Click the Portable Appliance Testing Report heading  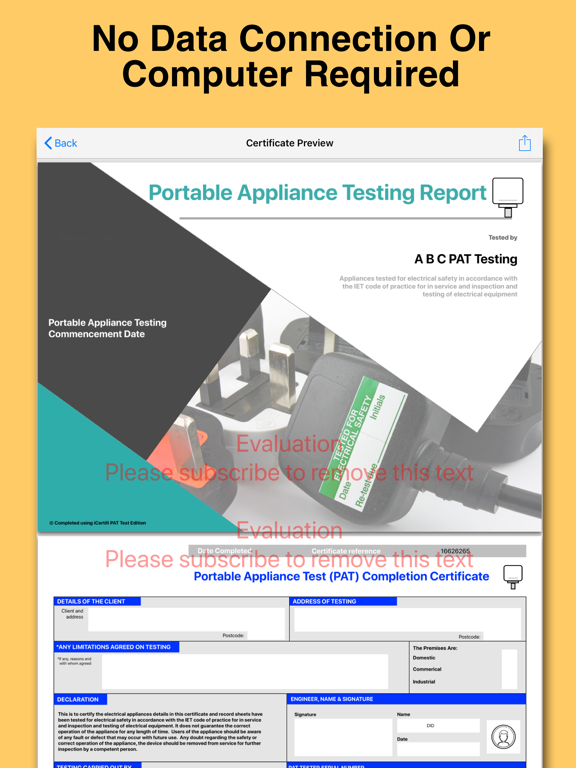click(317, 192)
